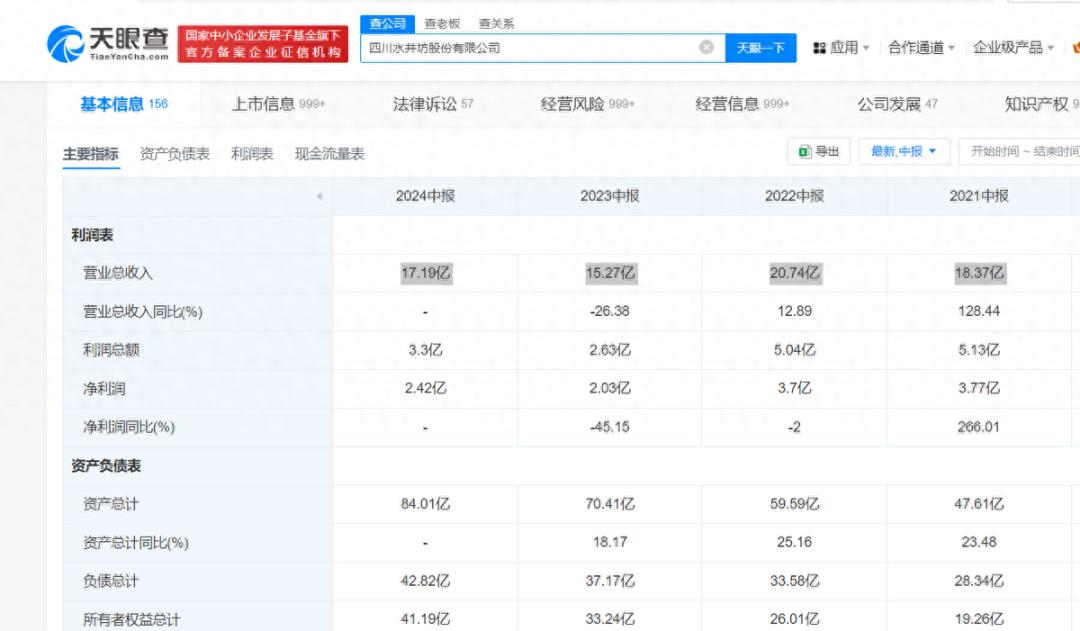Switch to the 利润表 sub-tab

(x=252, y=154)
